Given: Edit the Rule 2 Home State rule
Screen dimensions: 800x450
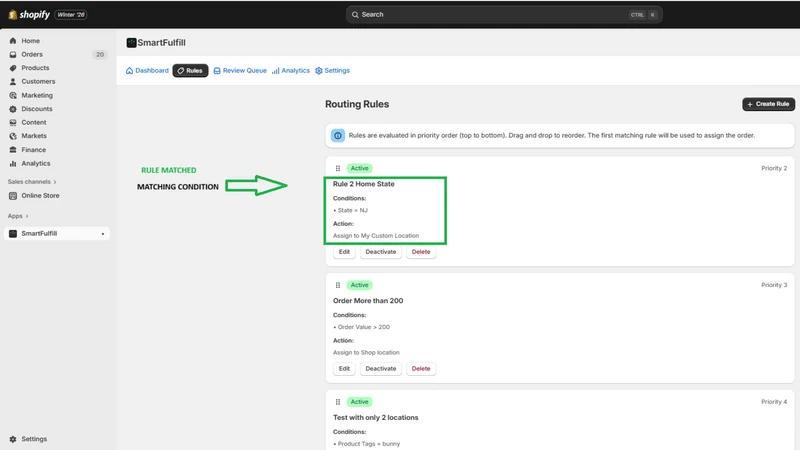Looking at the screenshot, I should tap(344, 252).
